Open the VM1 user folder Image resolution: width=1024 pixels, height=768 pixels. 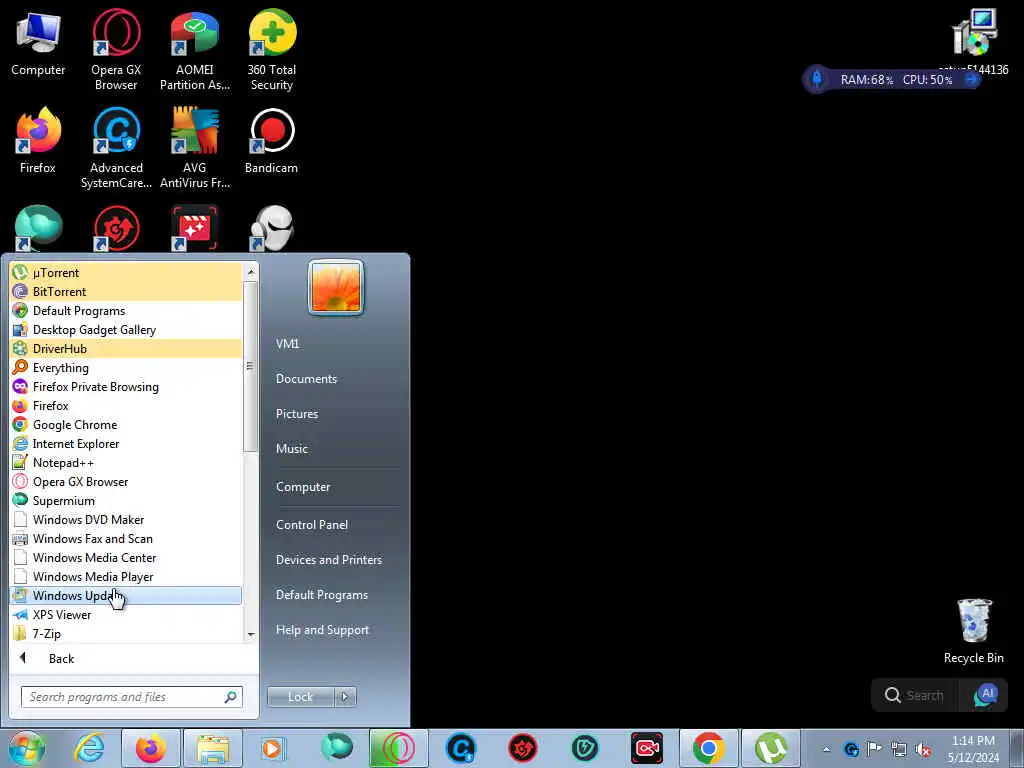[x=287, y=344]
